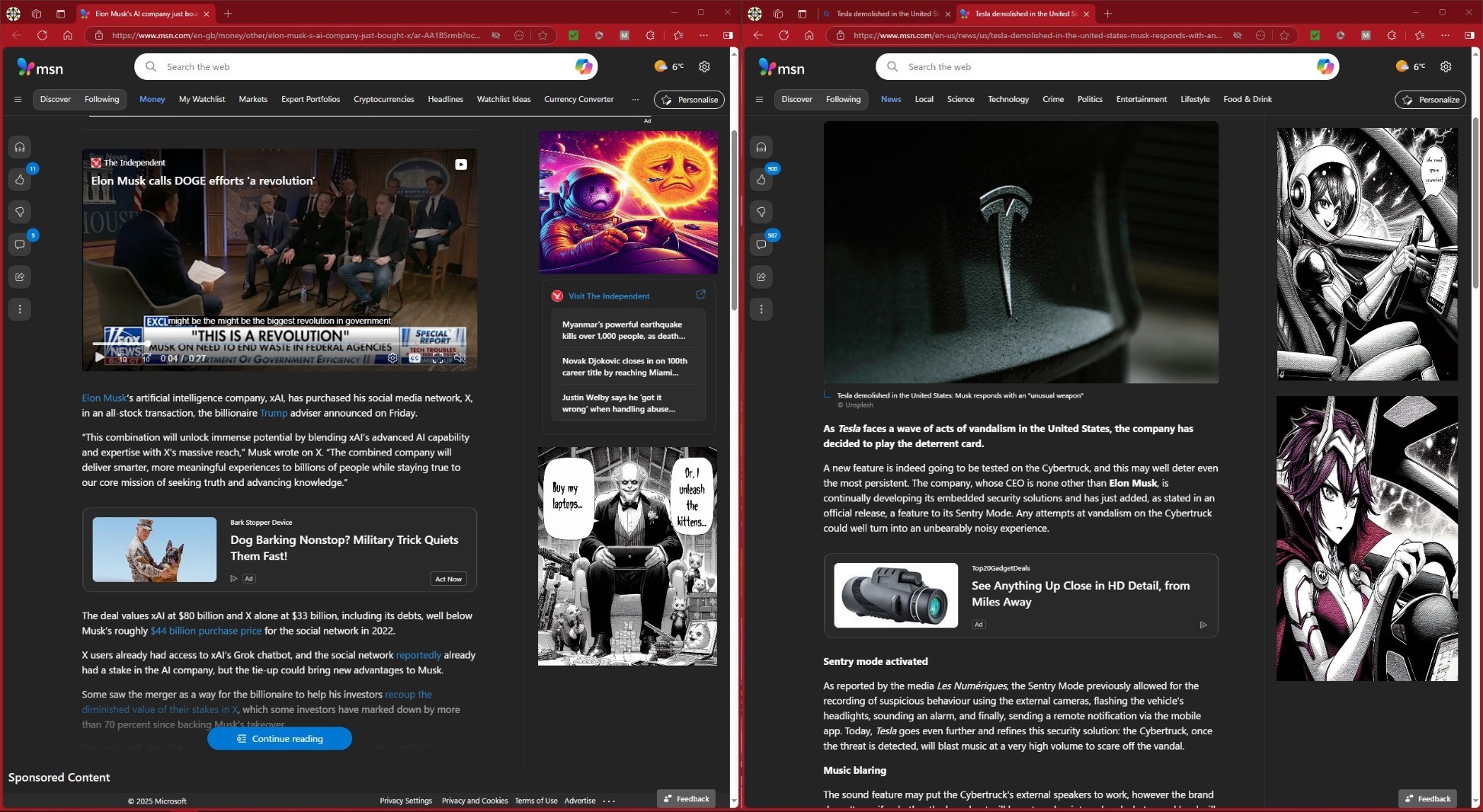Expand more Money navigation items
This screenshot has height=812, width=1483.
(x=635, y=99)
